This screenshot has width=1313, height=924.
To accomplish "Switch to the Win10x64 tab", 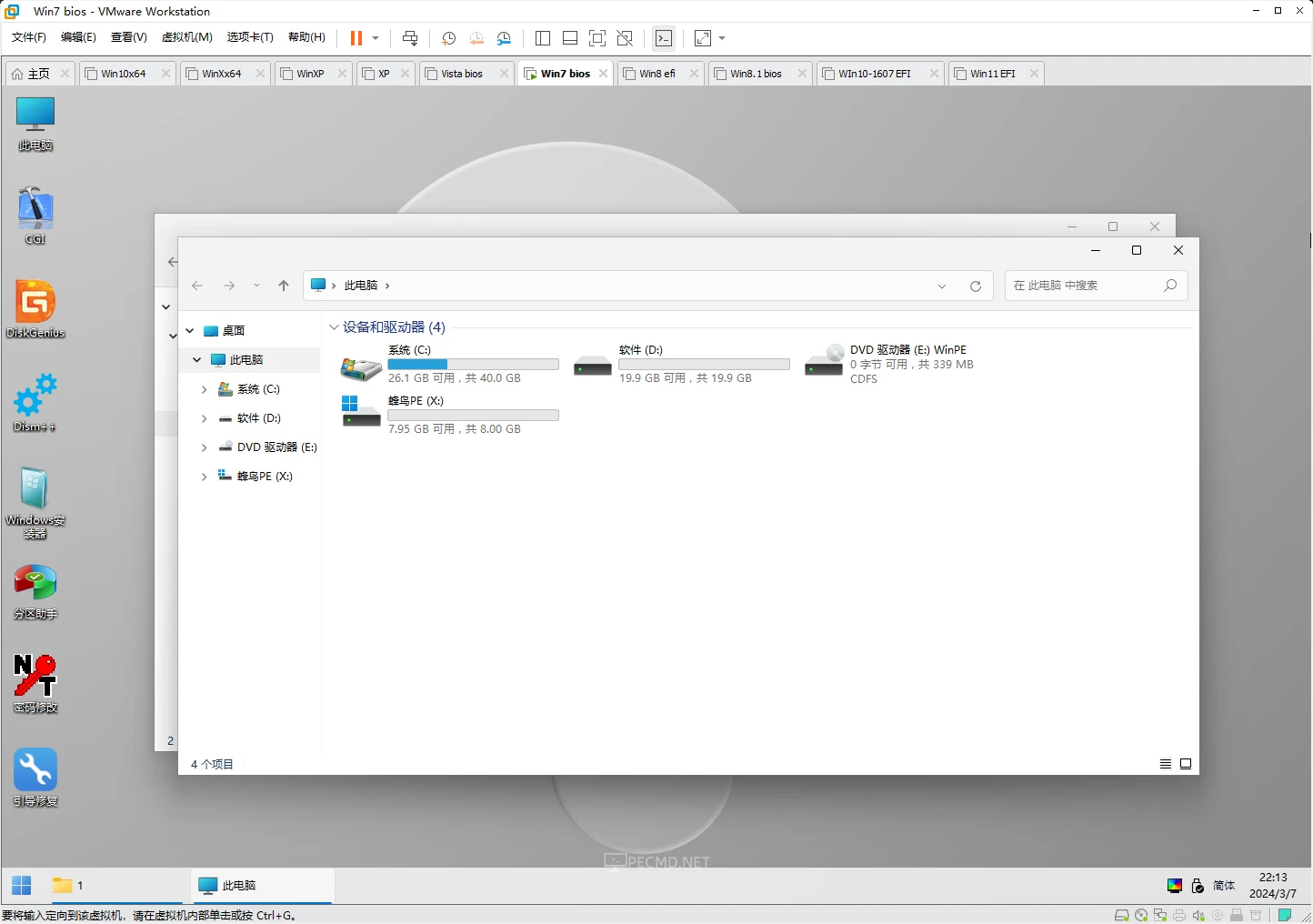I will coord(124,74).
